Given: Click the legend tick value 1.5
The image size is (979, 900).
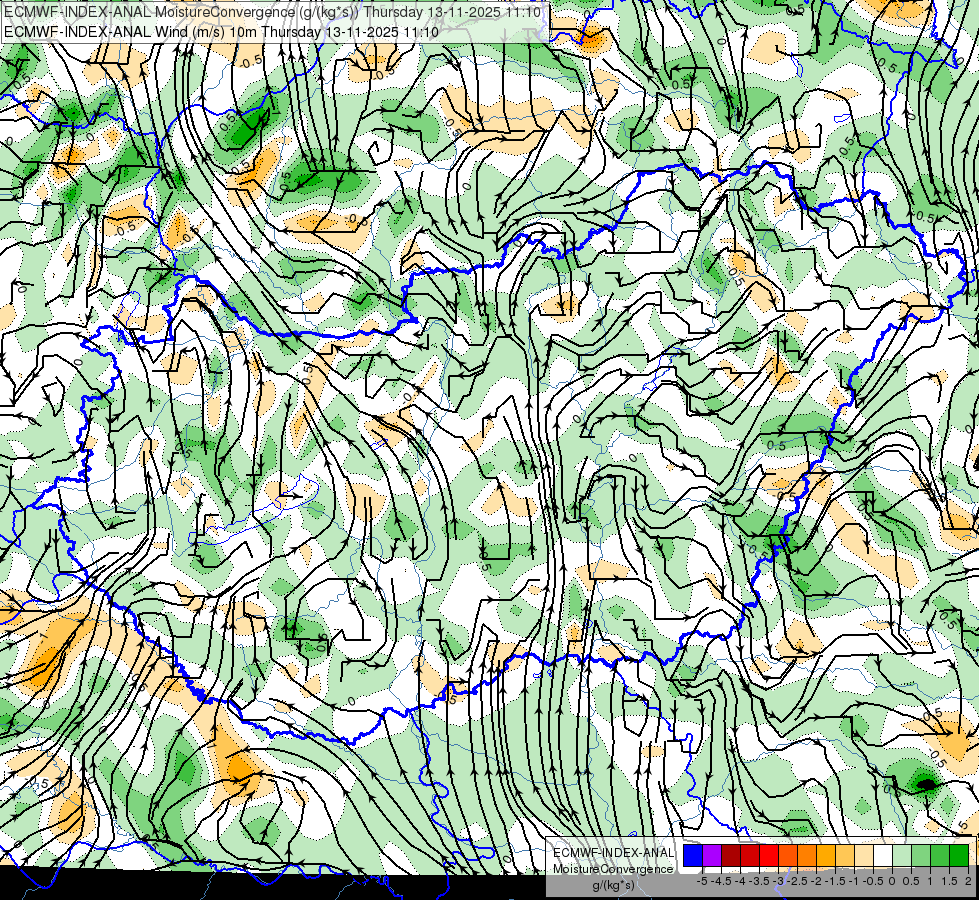Looking at the screenshot, I should pos(949,881).
